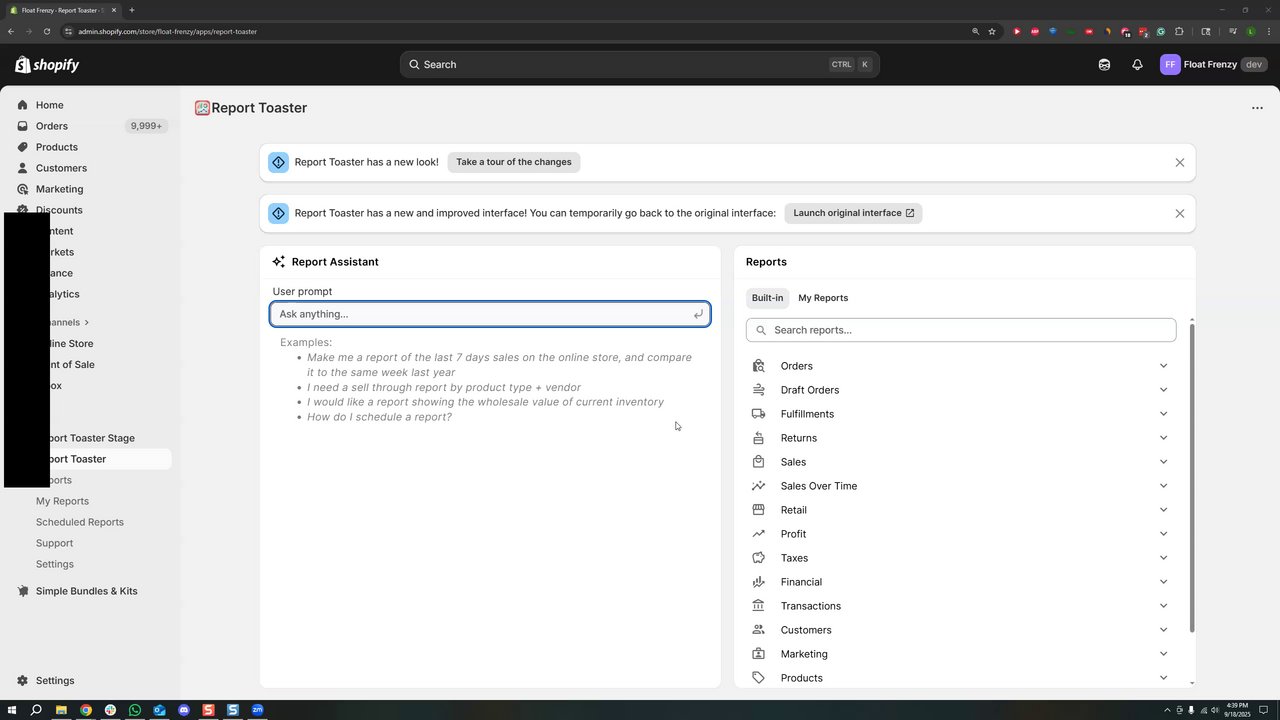1280x720 pixels.
Task: Go to Products in sidebar
Action: [x=56, y=147]
